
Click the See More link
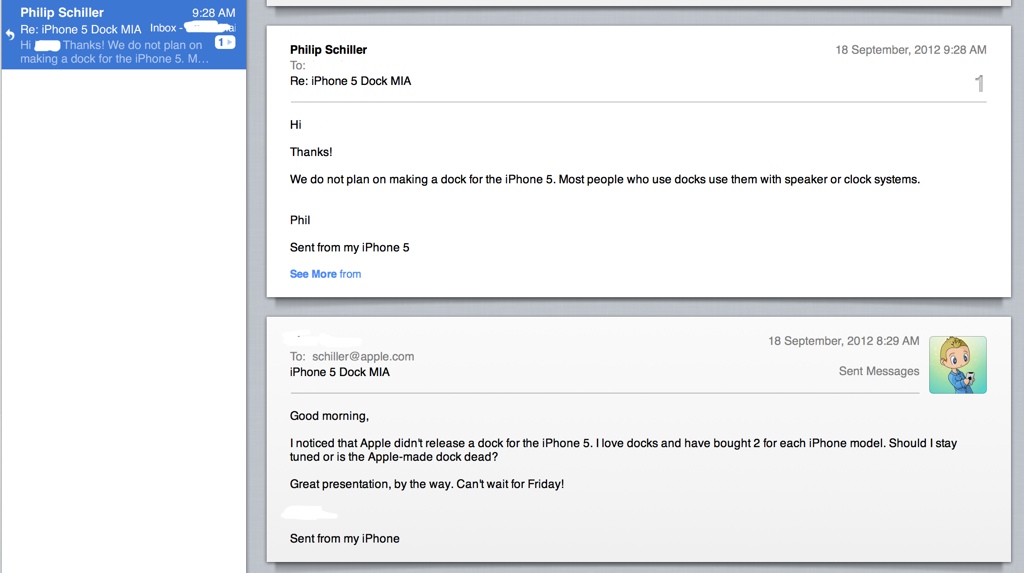pos(313,274)
